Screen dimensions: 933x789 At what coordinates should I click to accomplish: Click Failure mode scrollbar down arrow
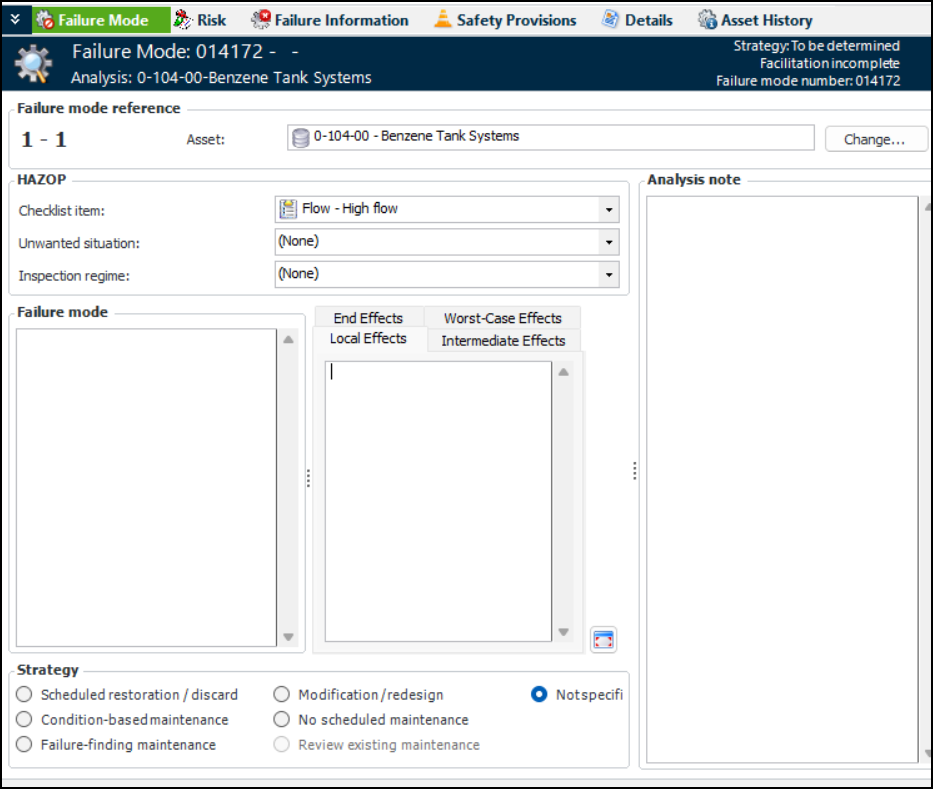tap(289, 637)
